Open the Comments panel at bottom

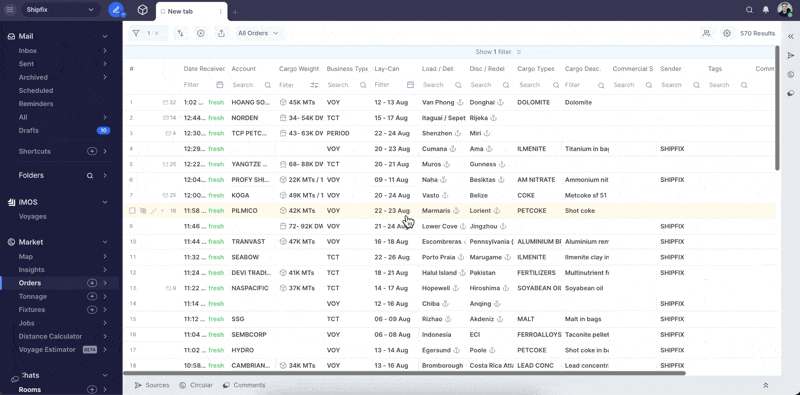[x=244, y=385]
